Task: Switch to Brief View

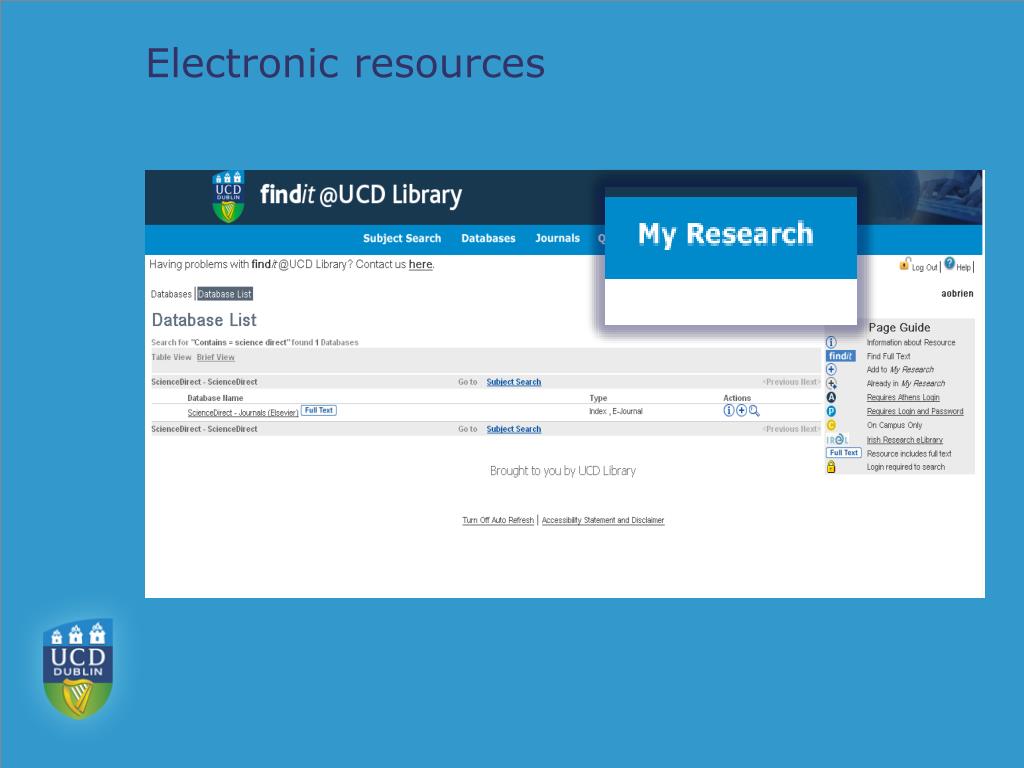Action: click(x=216, y=357)
